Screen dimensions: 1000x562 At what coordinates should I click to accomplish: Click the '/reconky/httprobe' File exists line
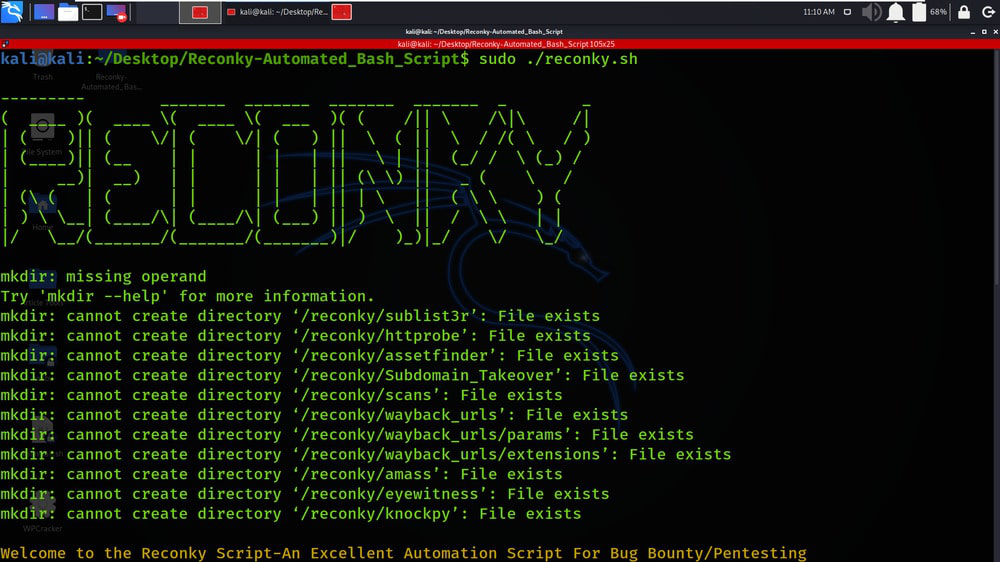tap(295, 336)
